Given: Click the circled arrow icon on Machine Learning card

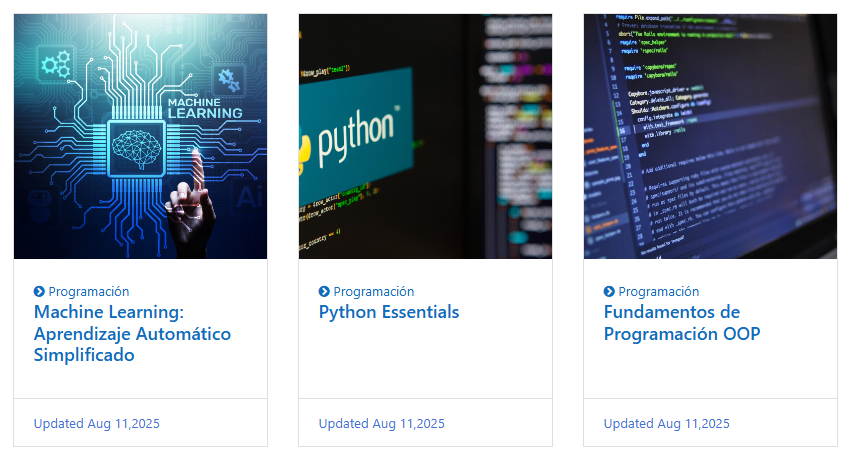Looking at the screenshot, I should coord(39,292).
